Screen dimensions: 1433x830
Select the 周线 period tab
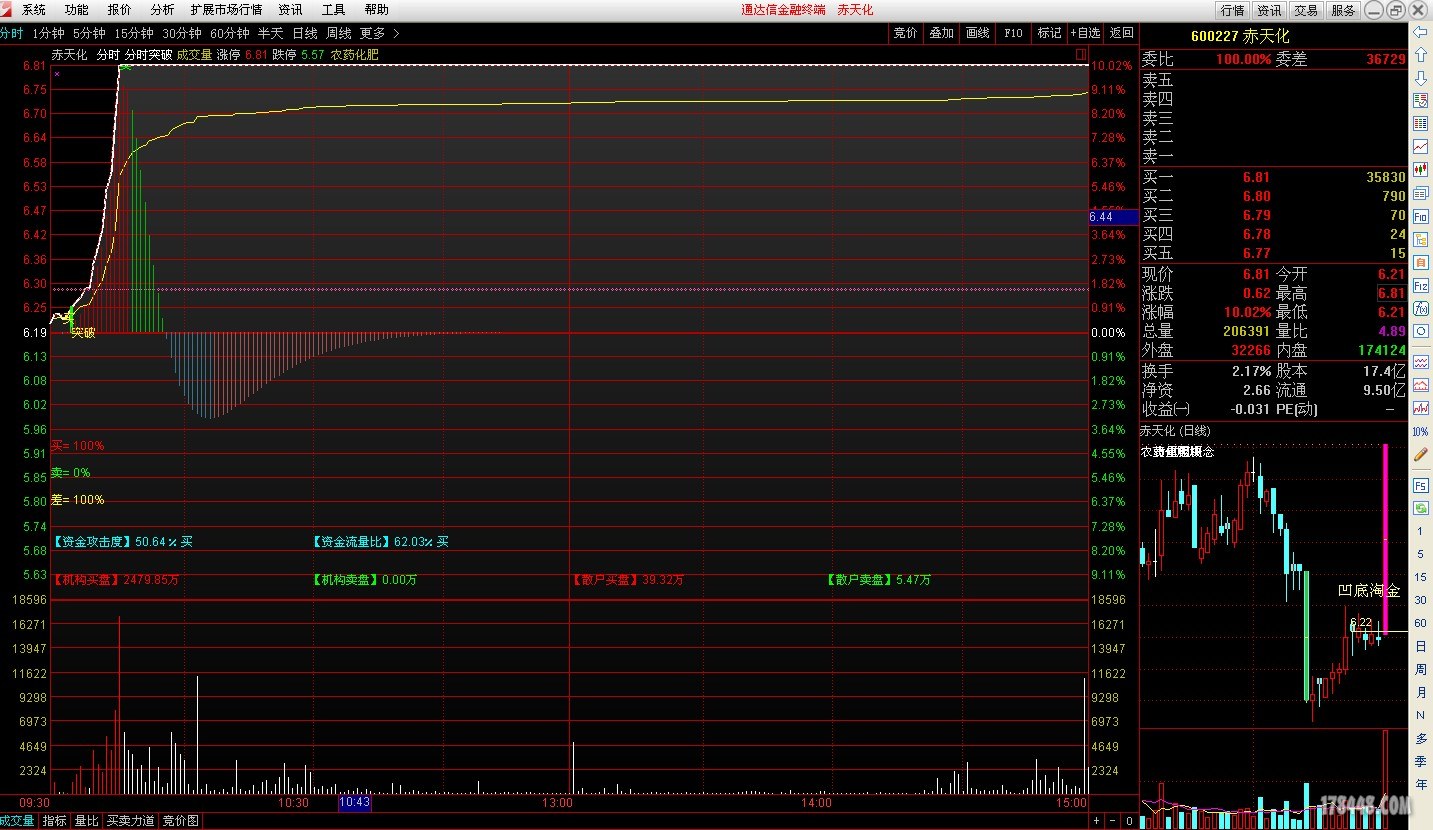339,33
